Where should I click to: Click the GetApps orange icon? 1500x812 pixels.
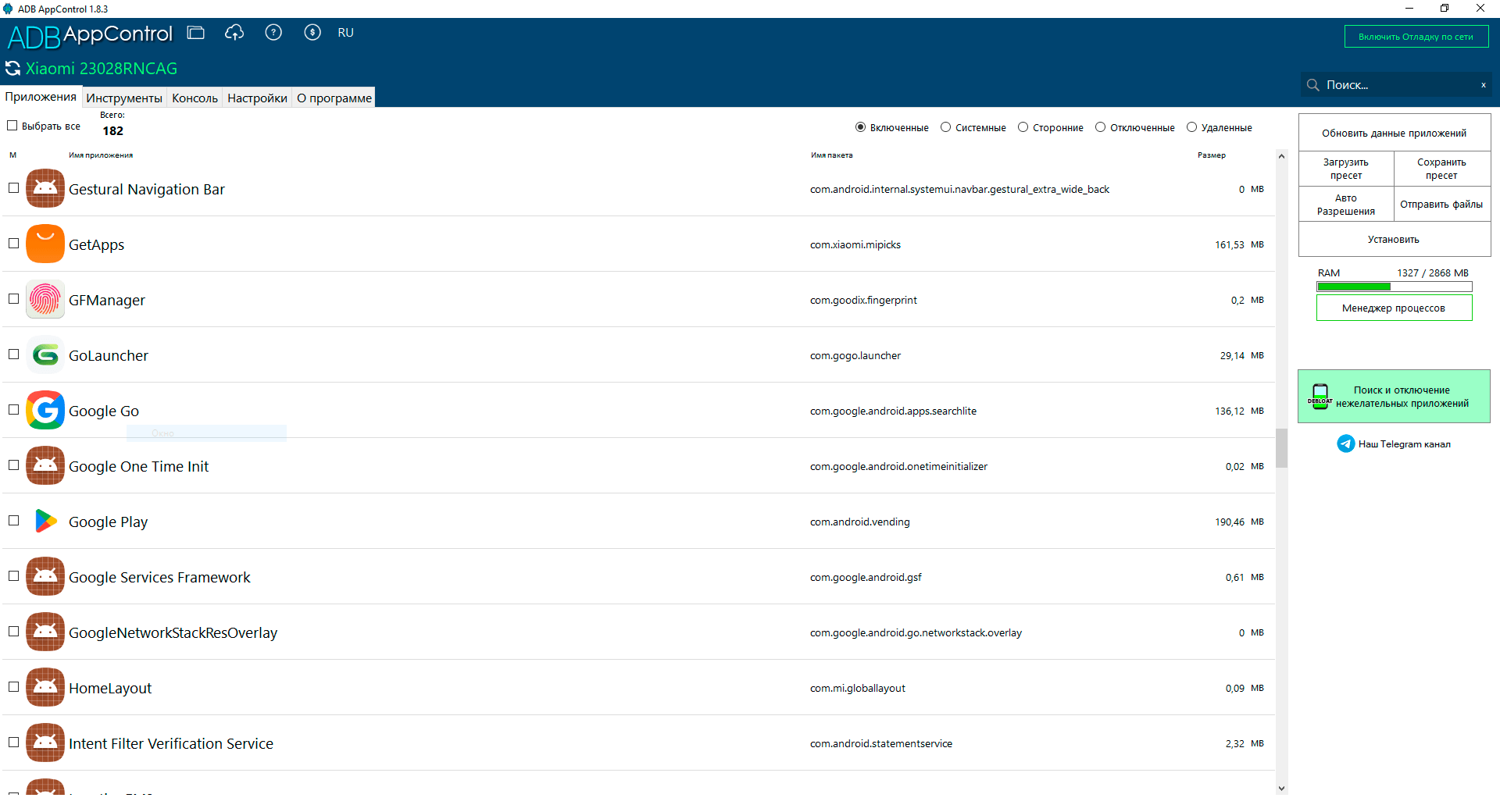[x=45, y=244]
